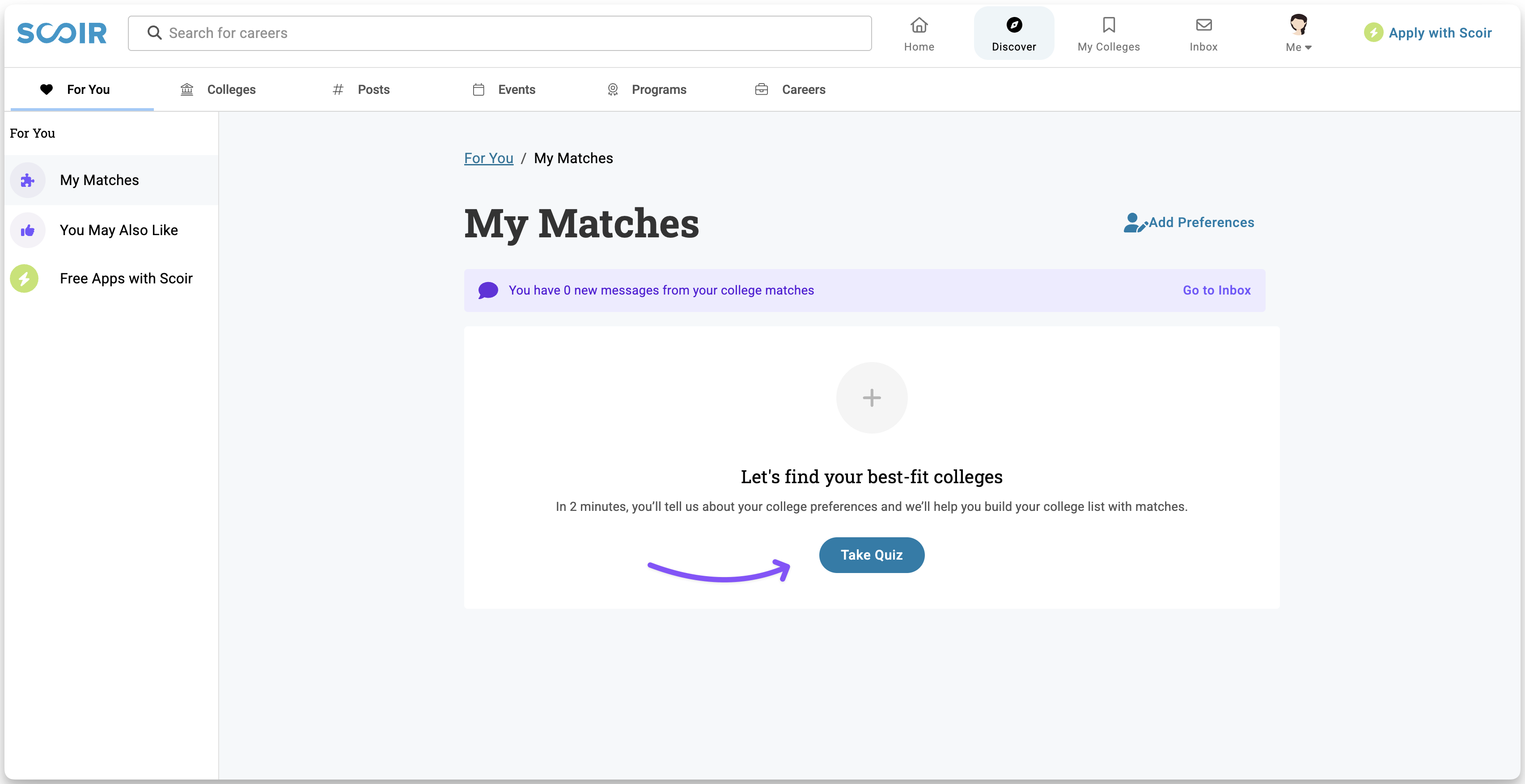
Task: Follow the For You breadcrumb link
Action: (x=488, y=159)
